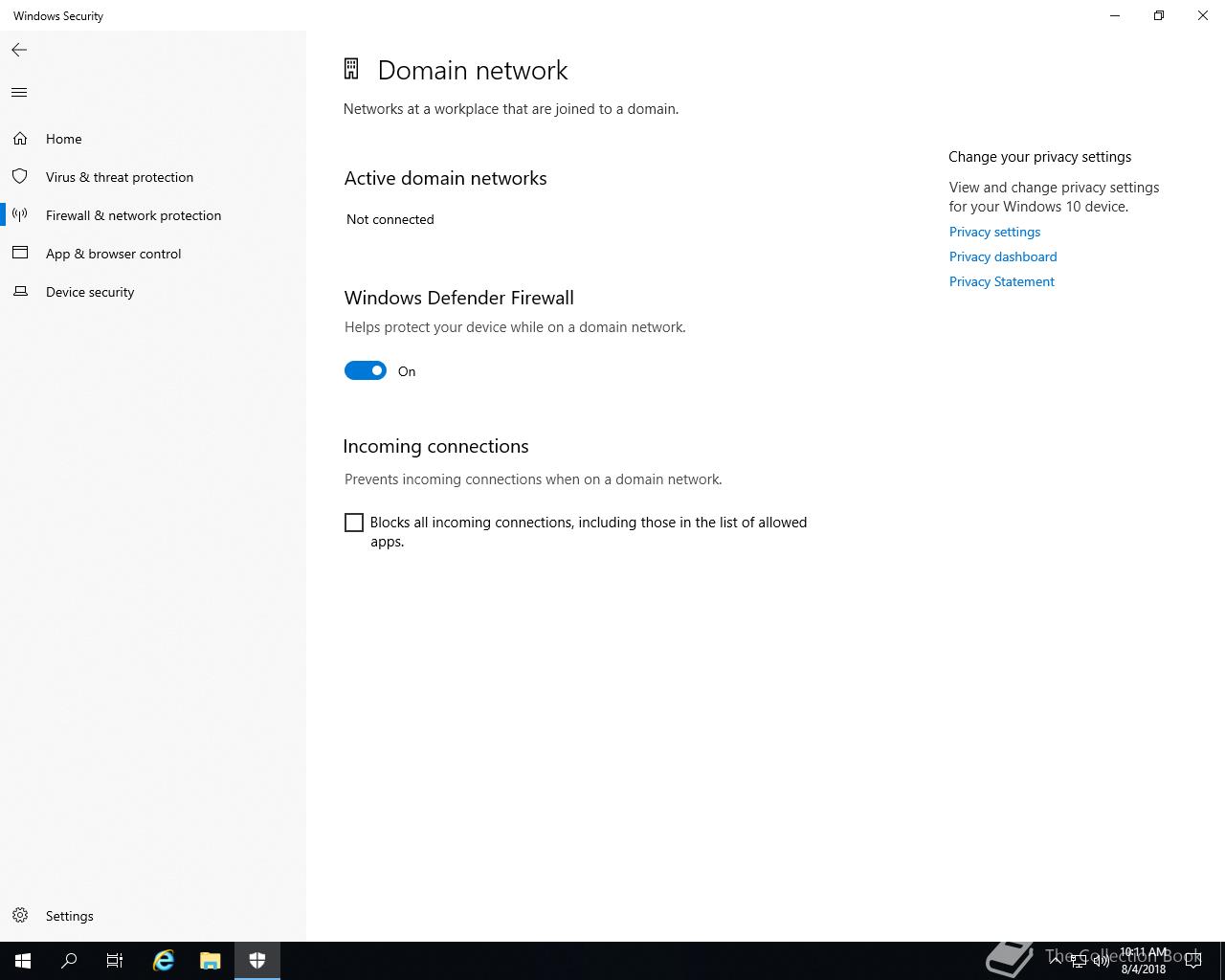Image resolution: width=1225 pixels, height=980 pixels.
Task: Open Task View on the taskbar
Action: click(x=115, y=961)
